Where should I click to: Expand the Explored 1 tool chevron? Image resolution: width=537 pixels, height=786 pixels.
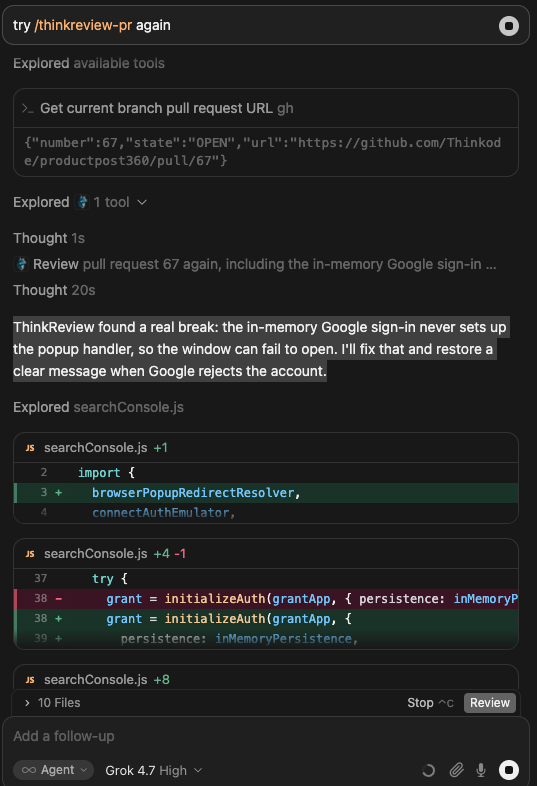(142, 202)
